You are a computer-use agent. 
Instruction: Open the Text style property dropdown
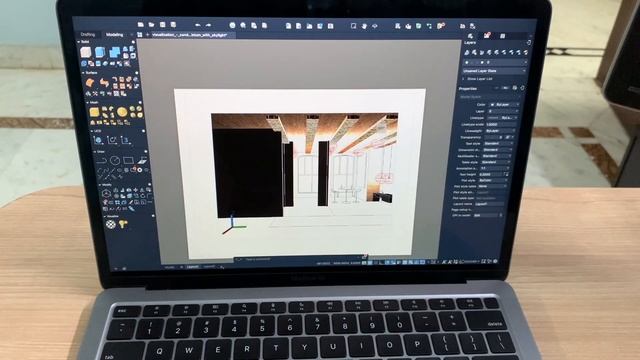coord(497,143)
